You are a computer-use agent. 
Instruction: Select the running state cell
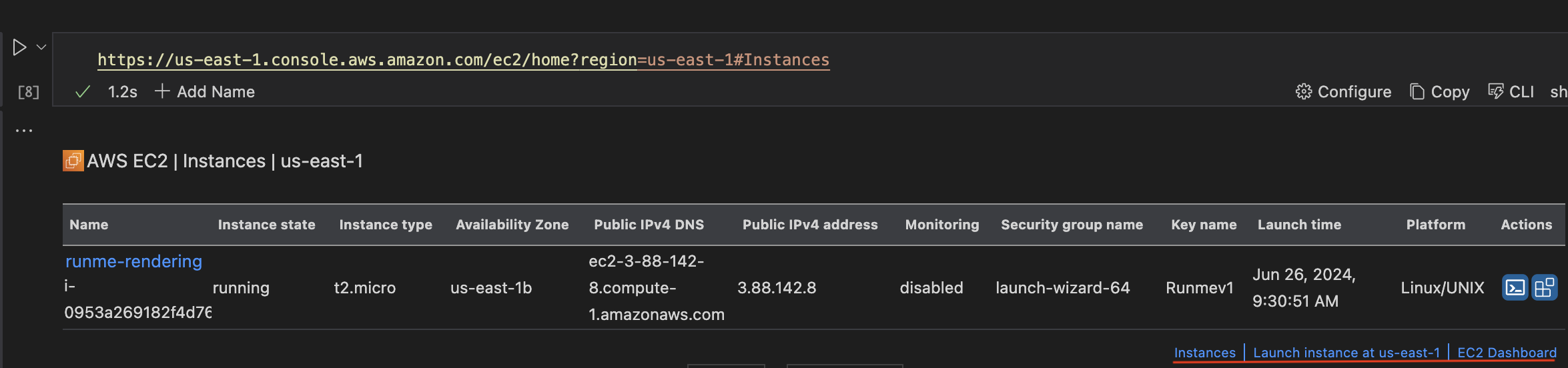(x=241, y=288)
